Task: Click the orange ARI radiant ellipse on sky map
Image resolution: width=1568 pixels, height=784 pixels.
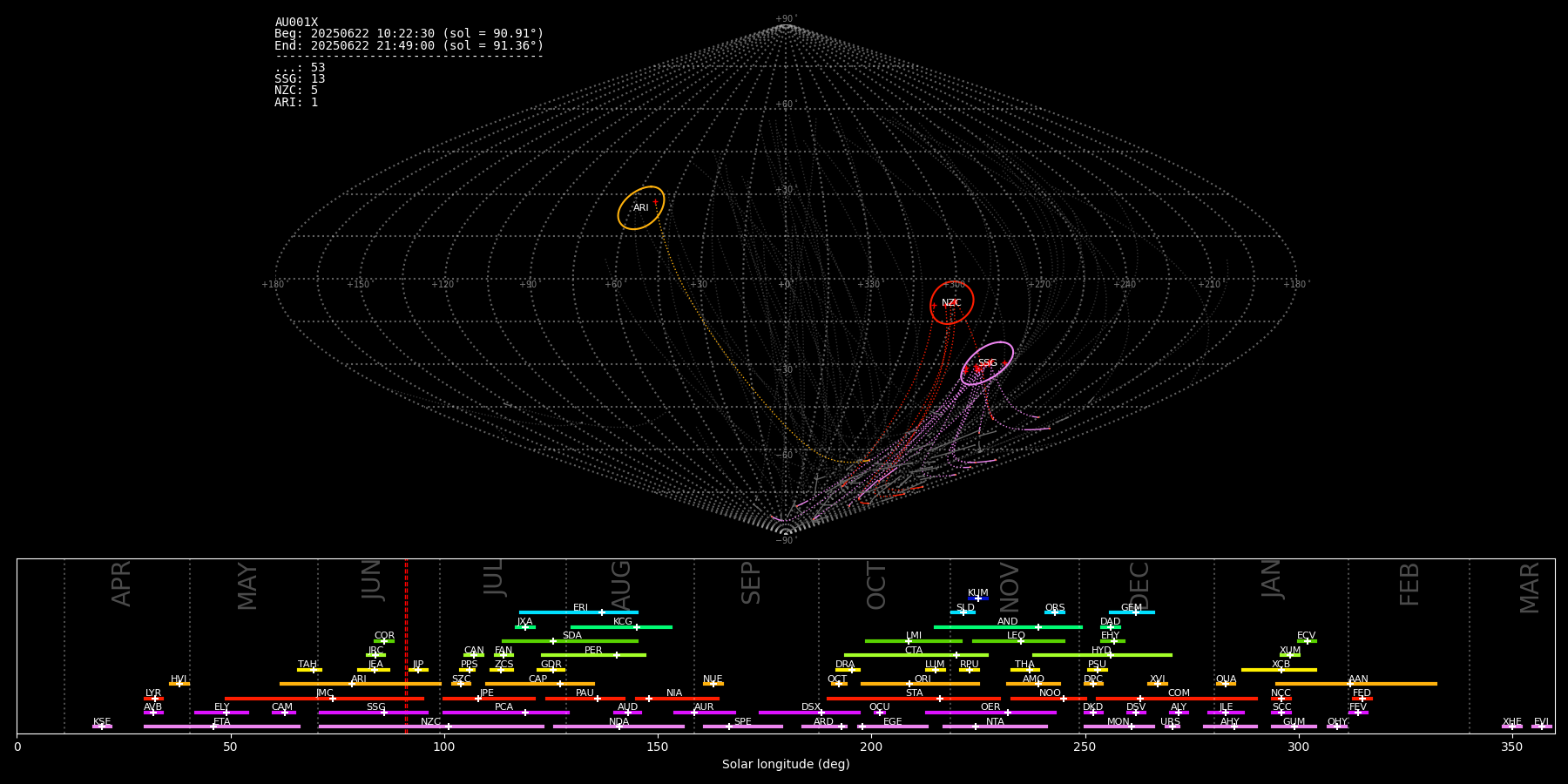Action: coord(641,208)
